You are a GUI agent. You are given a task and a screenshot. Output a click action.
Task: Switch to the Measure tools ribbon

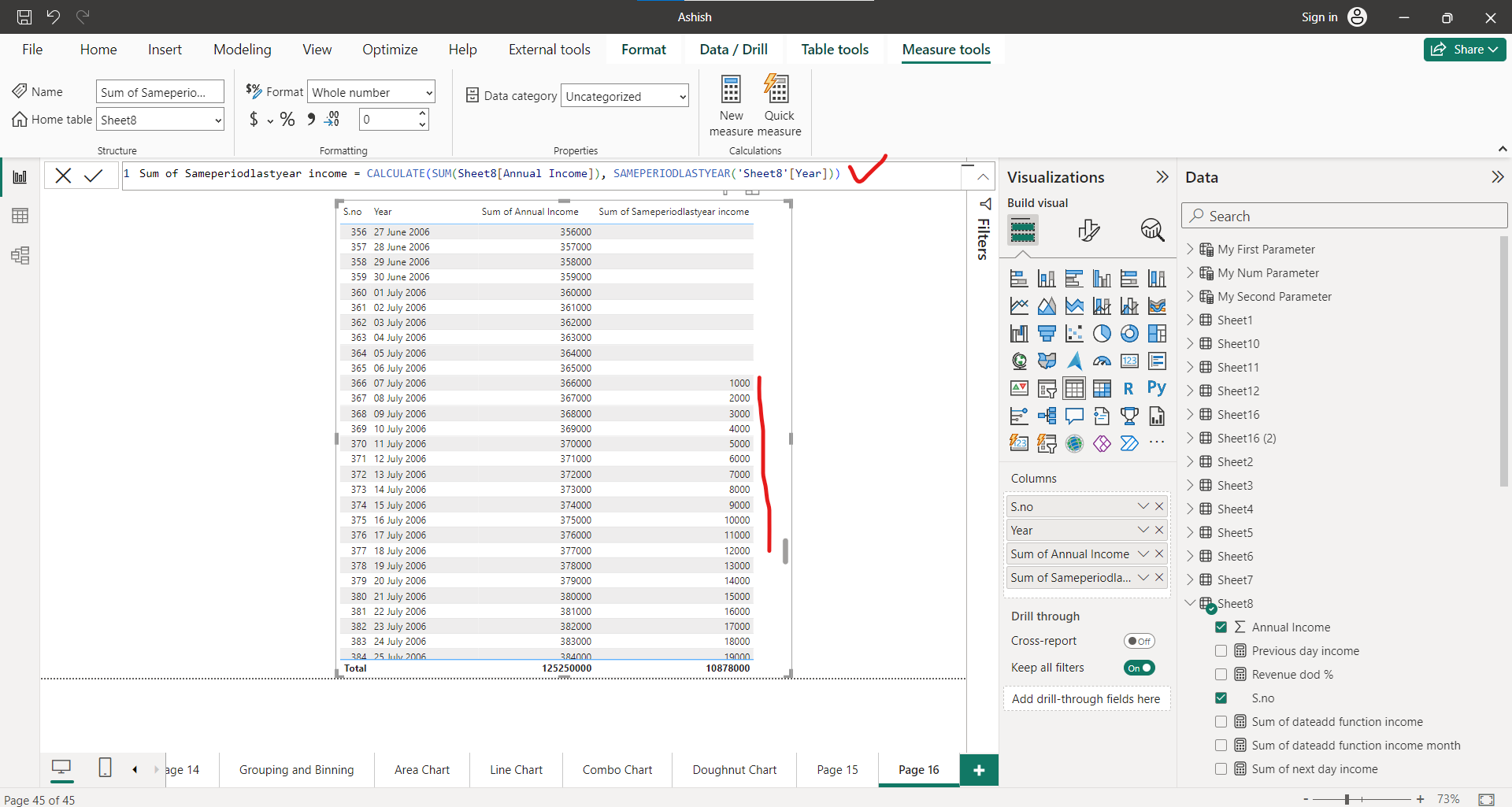coord(946,50)
